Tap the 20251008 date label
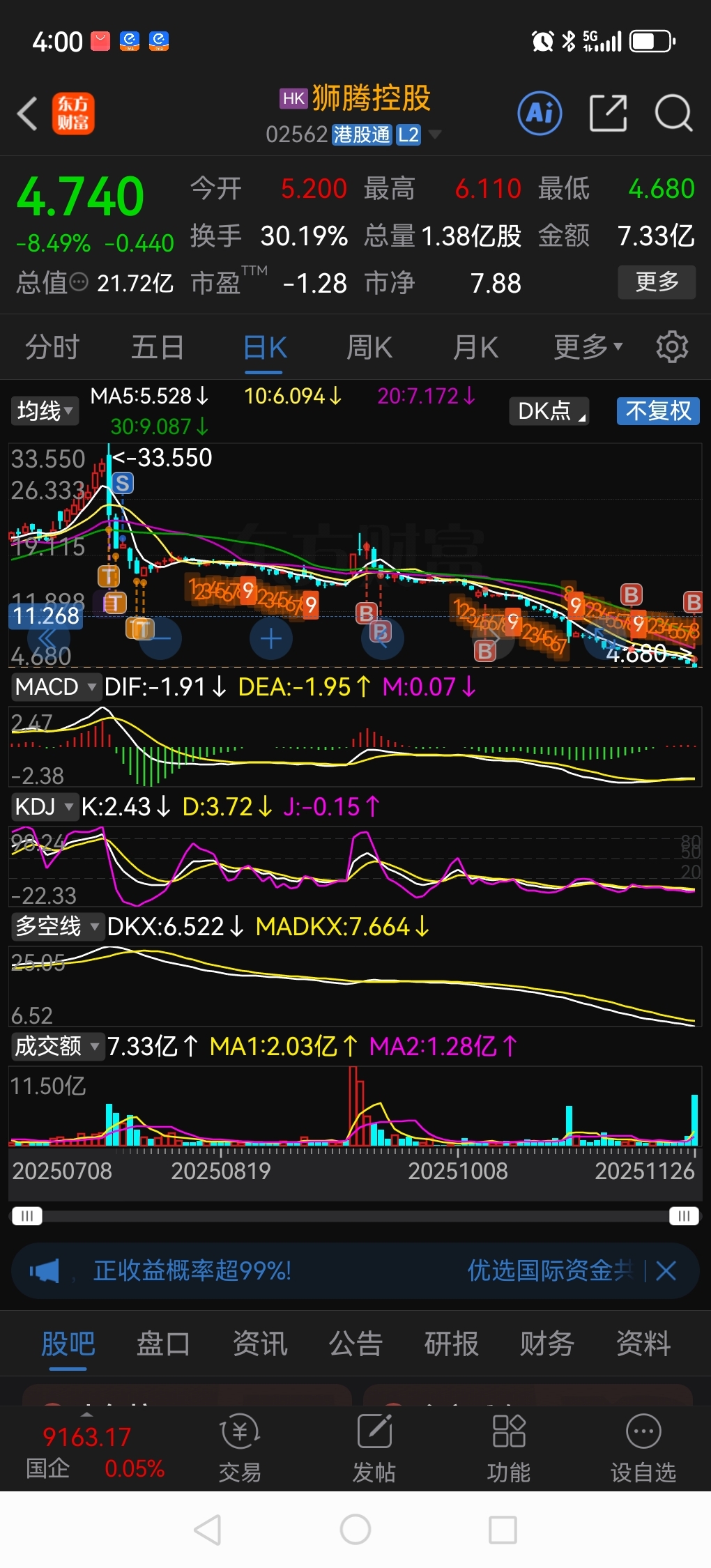This screenshot has height=1568, width=711. [457, 1171]
